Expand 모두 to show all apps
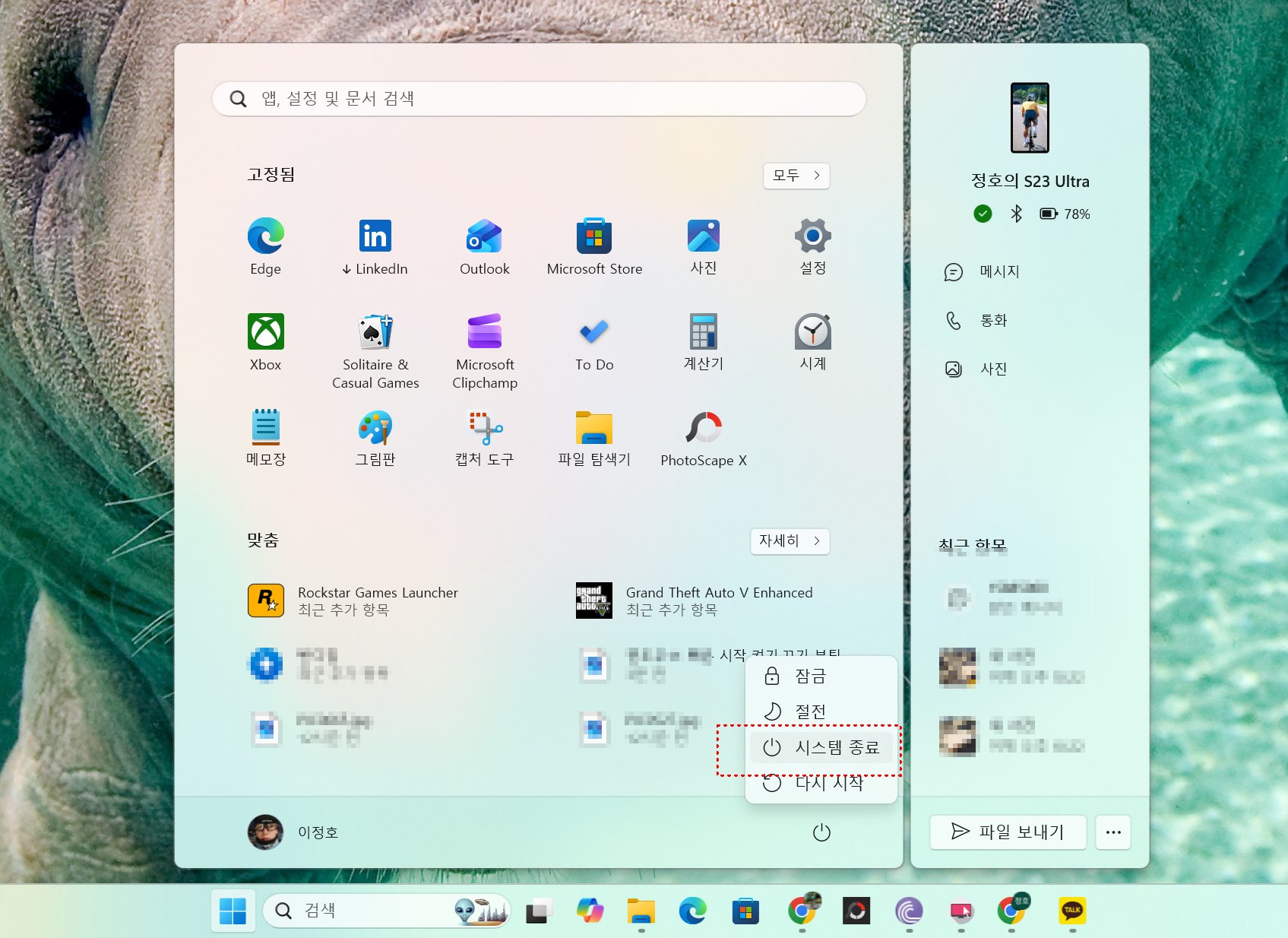Viewport: 1288px width, 938px height. pyautogui.click(x=796, y=176)
